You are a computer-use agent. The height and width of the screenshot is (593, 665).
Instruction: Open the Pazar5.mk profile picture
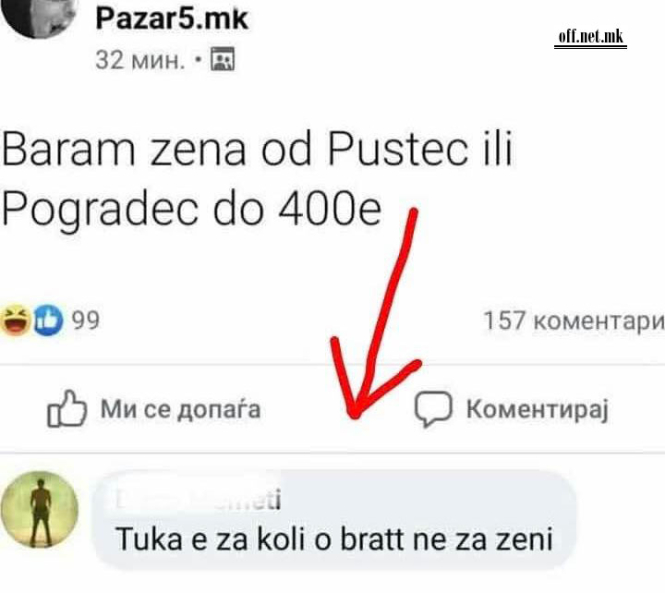pos(39,17)
